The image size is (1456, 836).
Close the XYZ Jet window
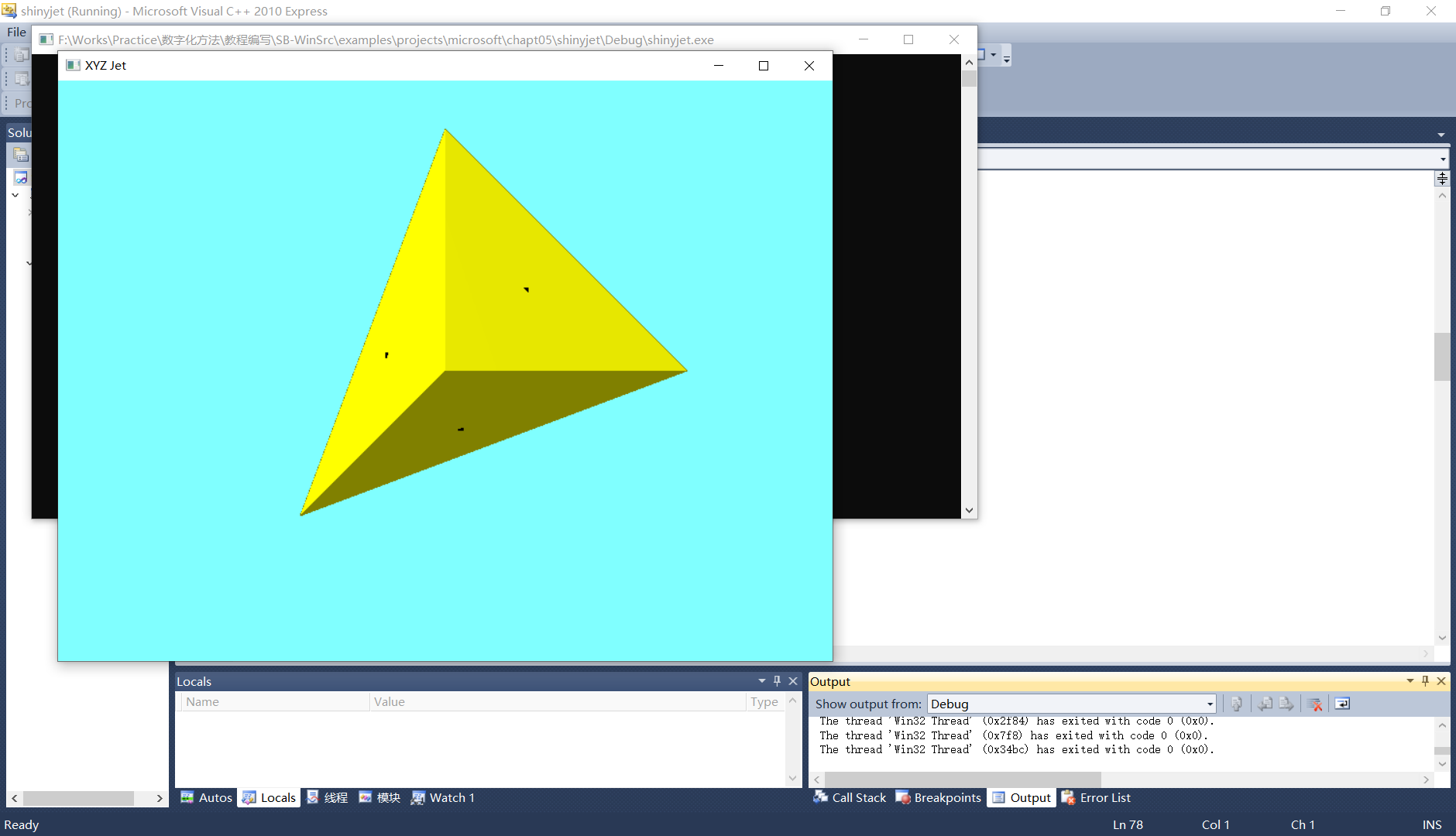(809, 66)
